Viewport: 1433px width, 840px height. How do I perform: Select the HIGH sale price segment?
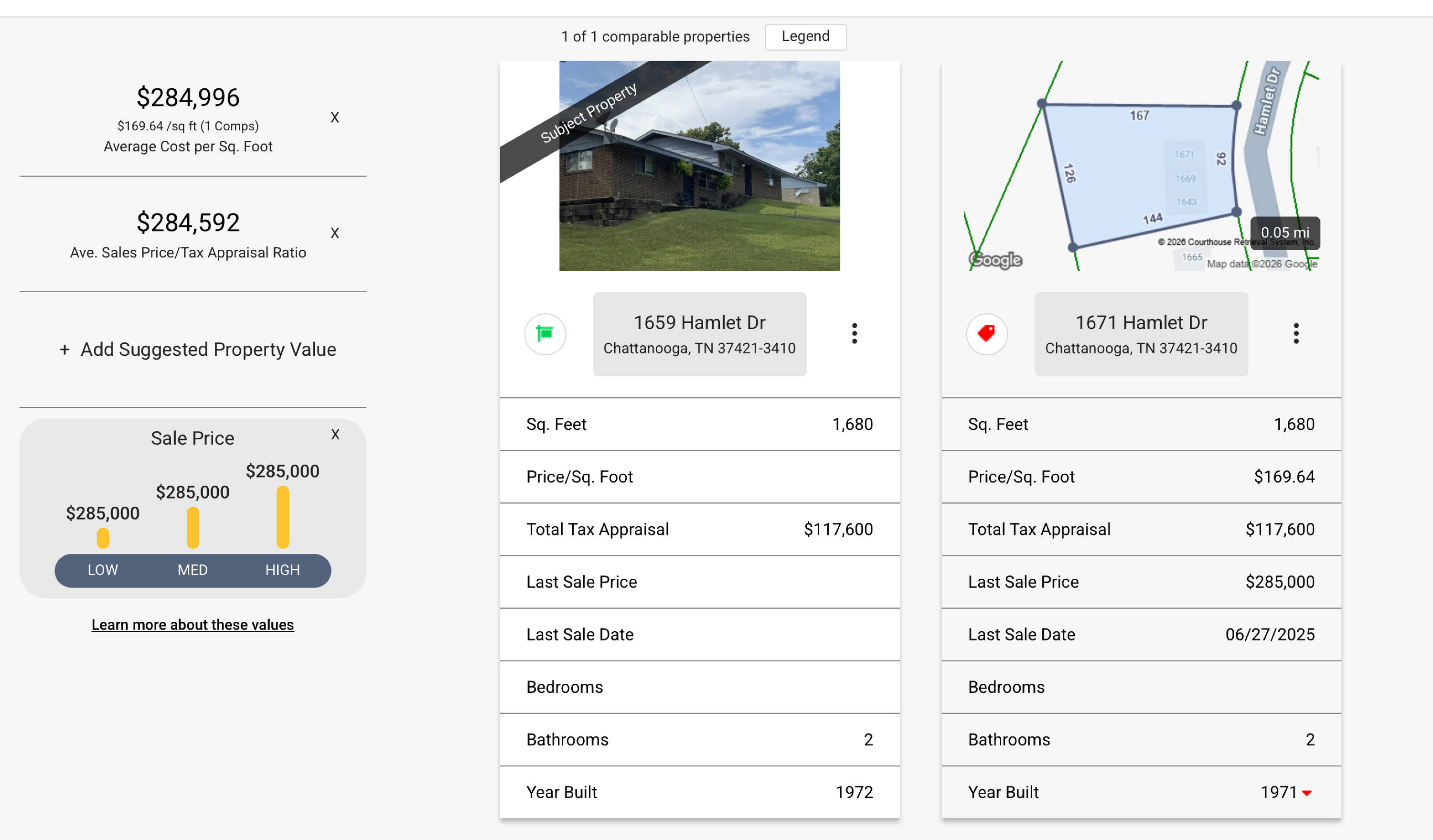pyautogui.click(x=282, y=570)
